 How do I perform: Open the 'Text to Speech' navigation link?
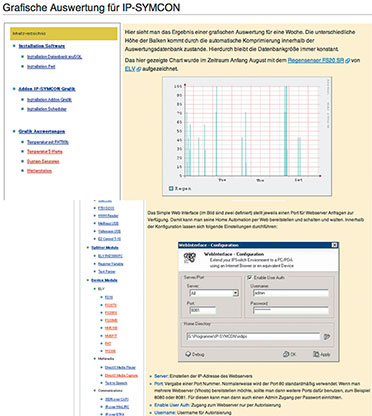pyautogui.click(x=116, y=383)
